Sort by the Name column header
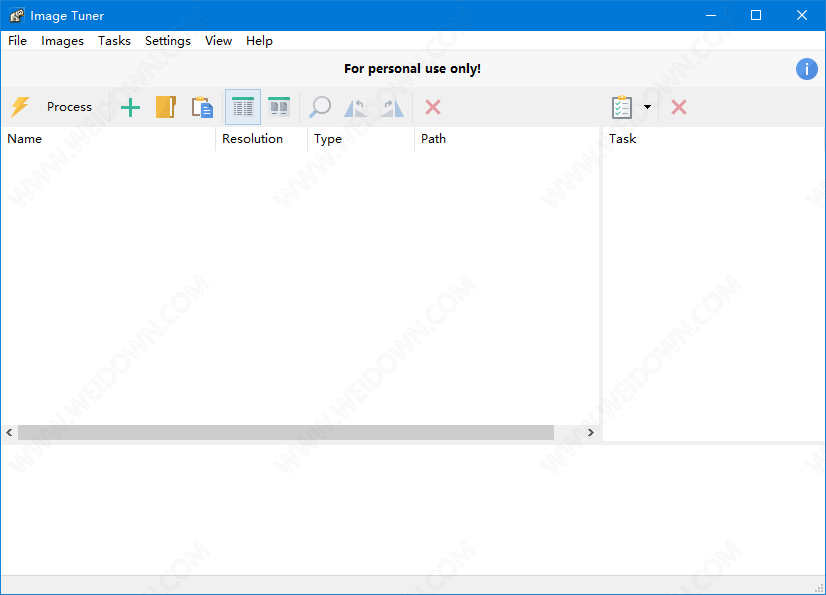 coord(108,139)
